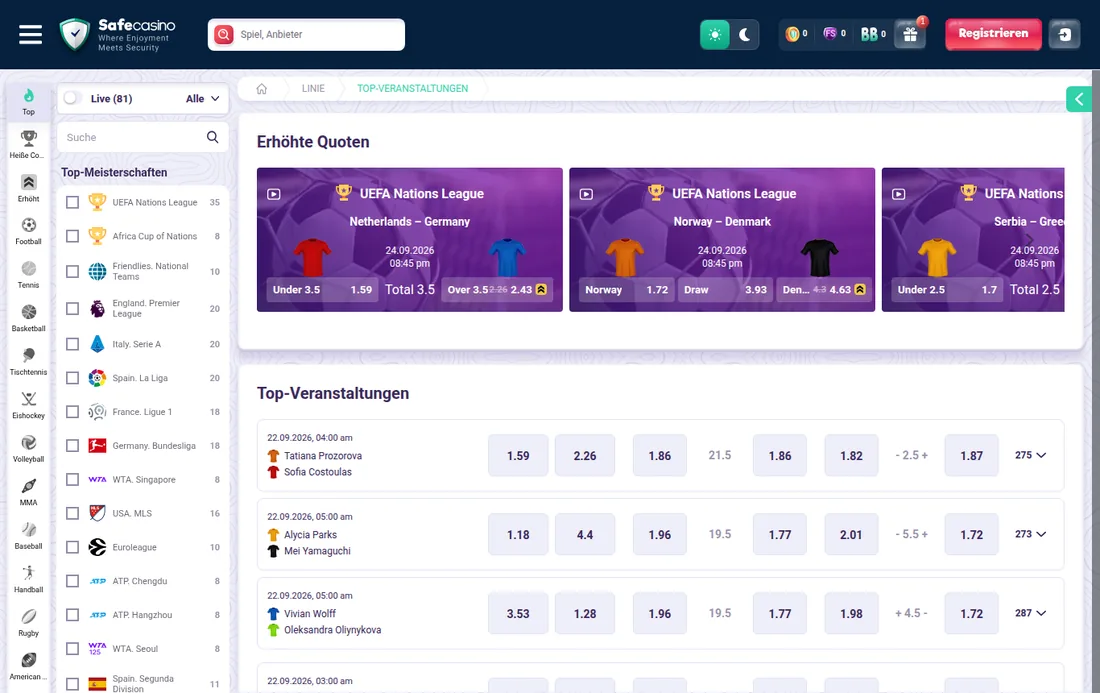The height and width of the screenshot is (693, 1100).
Task: Bet Under 3.5 at 1.59 Netherlands–Germany
Action: (323, 290)
